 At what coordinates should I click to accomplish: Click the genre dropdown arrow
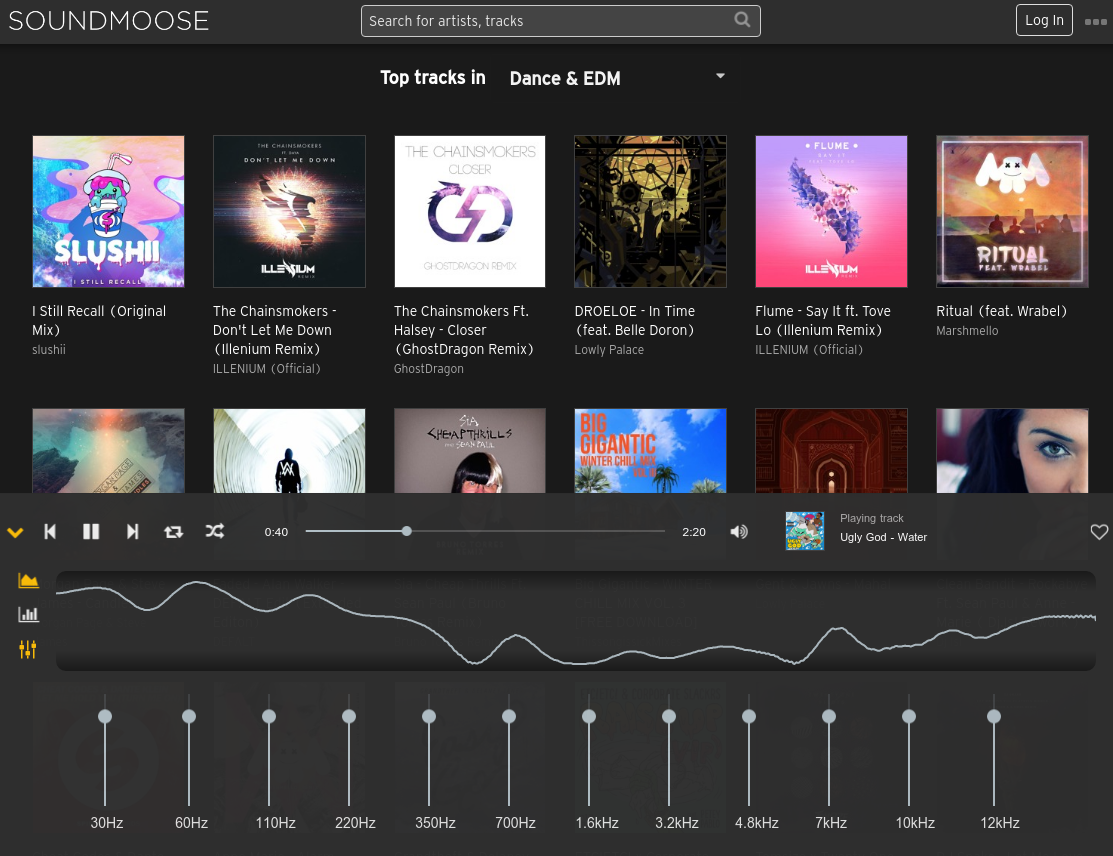point(720,75)
